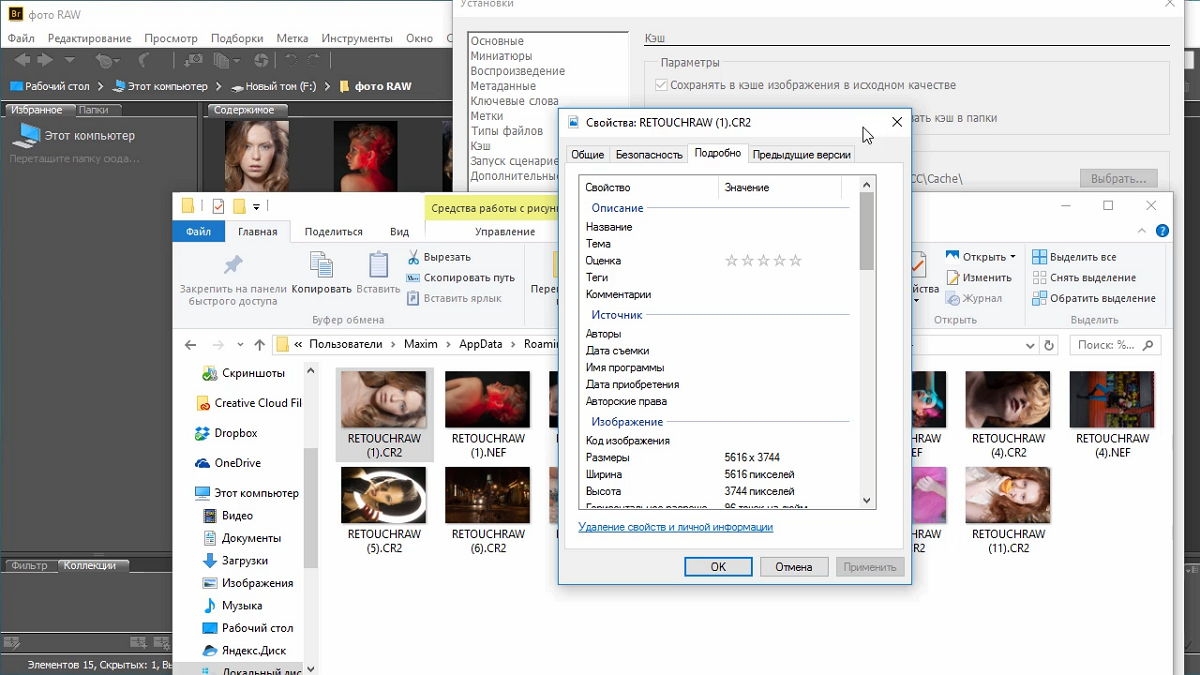Click rotate clockwise icon in Bridge toolbar
This screenshot has height=675, width=1200.
click(x=314, y=61)
